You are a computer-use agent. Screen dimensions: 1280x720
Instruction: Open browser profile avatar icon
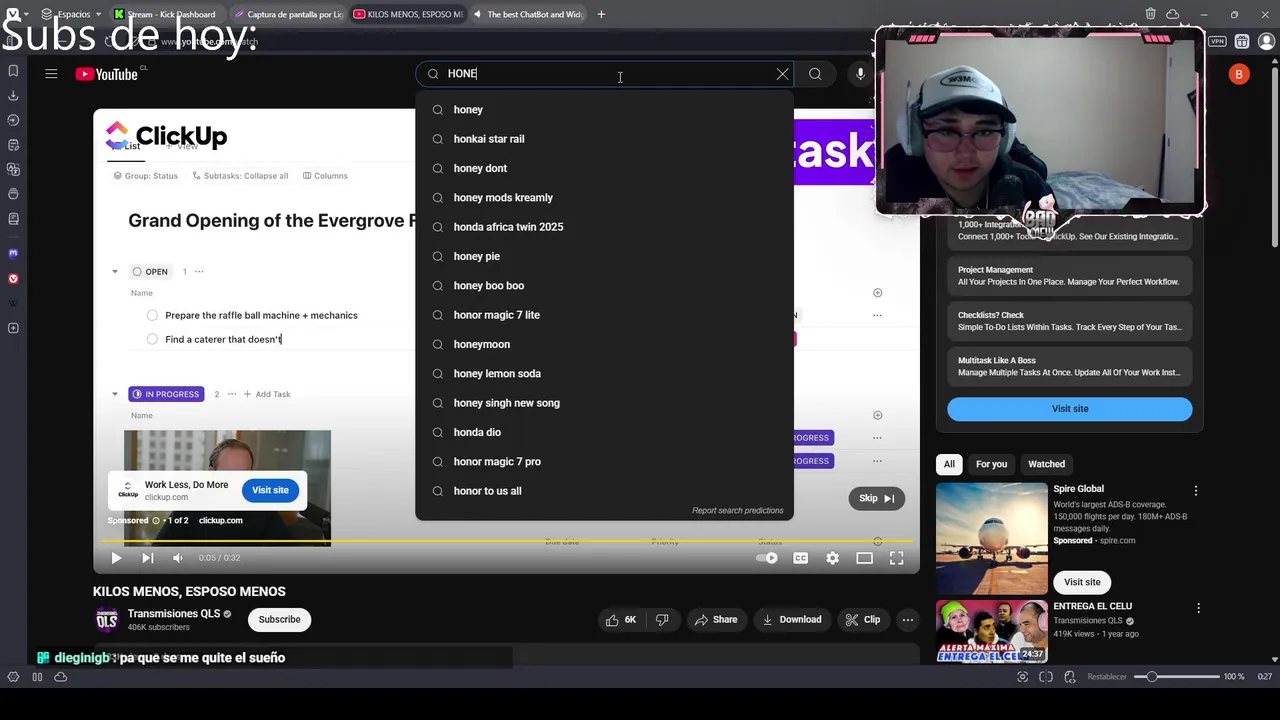[x=1266, y=42]
